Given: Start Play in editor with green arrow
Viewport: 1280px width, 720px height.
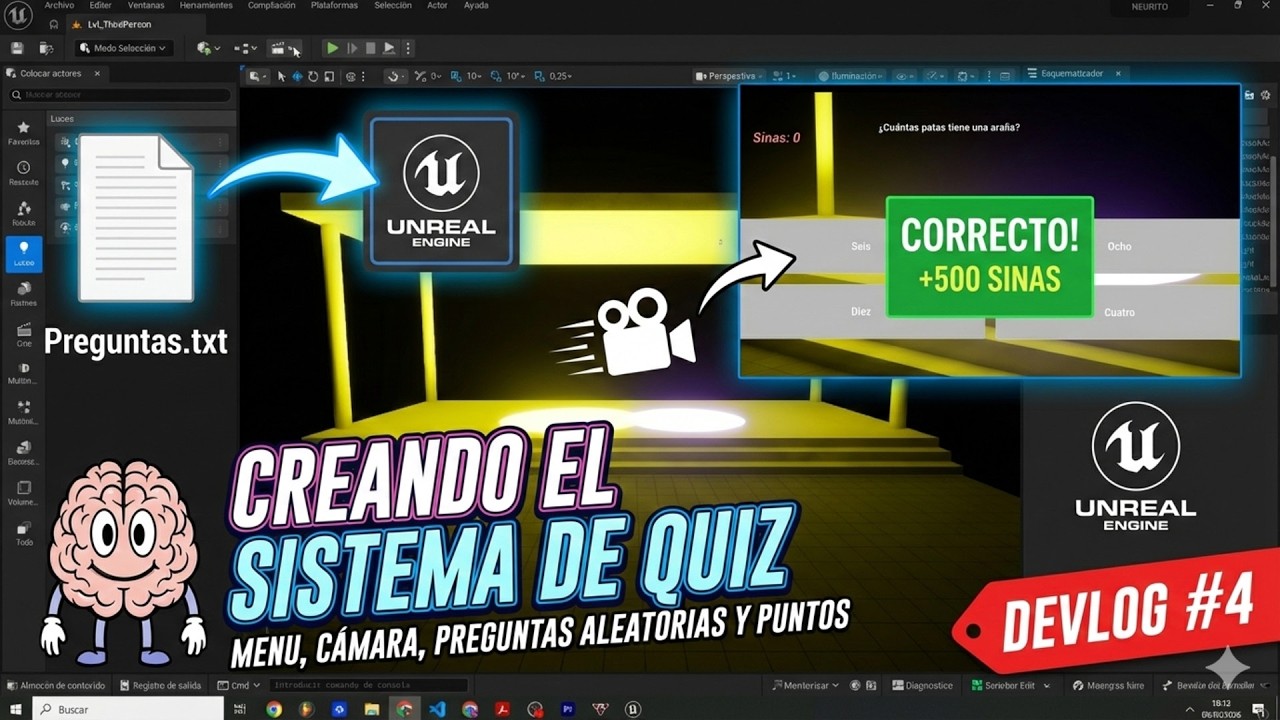Looking at the screenshot, I should 332,48.
